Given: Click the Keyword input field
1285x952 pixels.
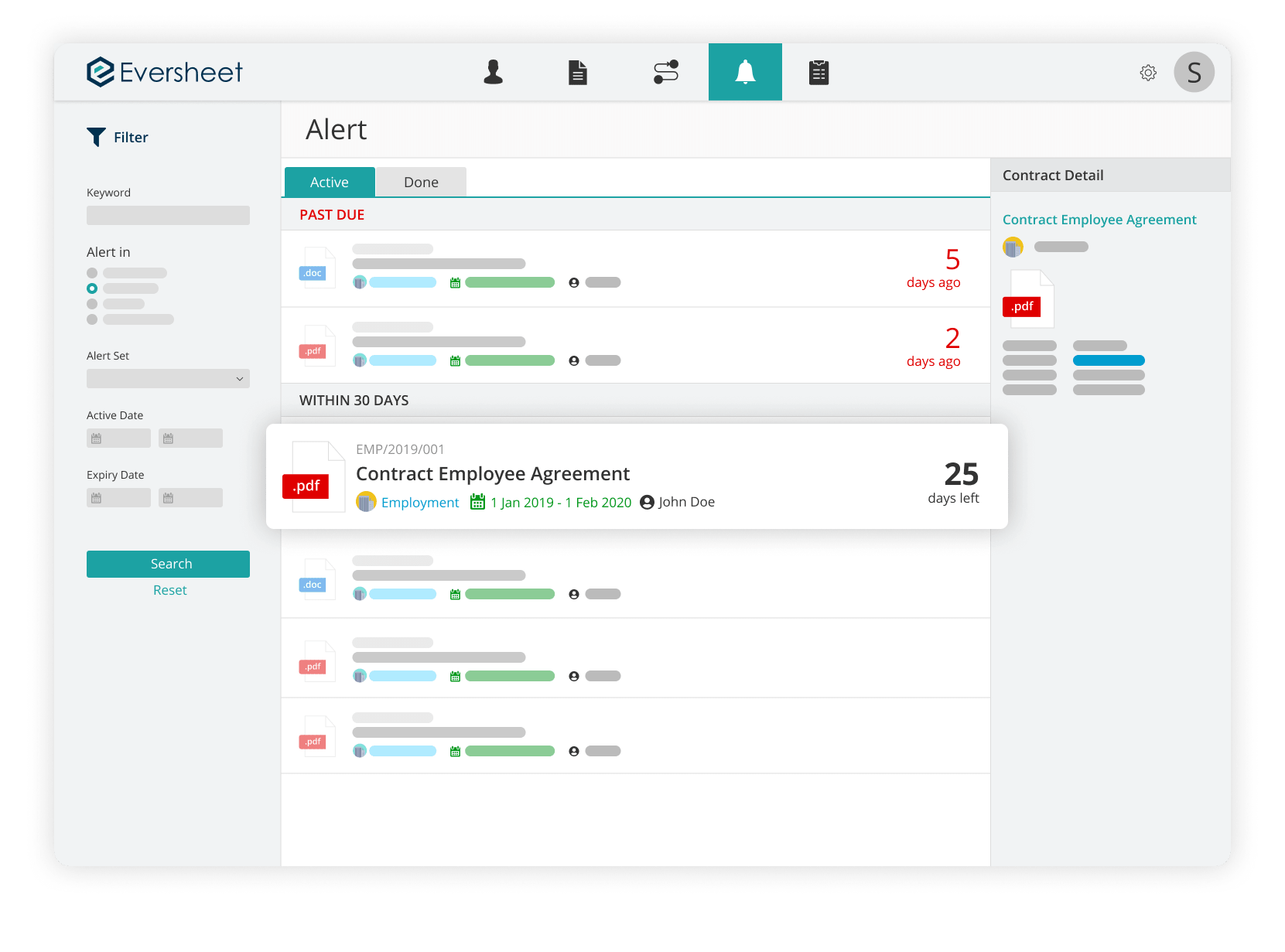Looking at the screenshot, I should pos(168,215).
